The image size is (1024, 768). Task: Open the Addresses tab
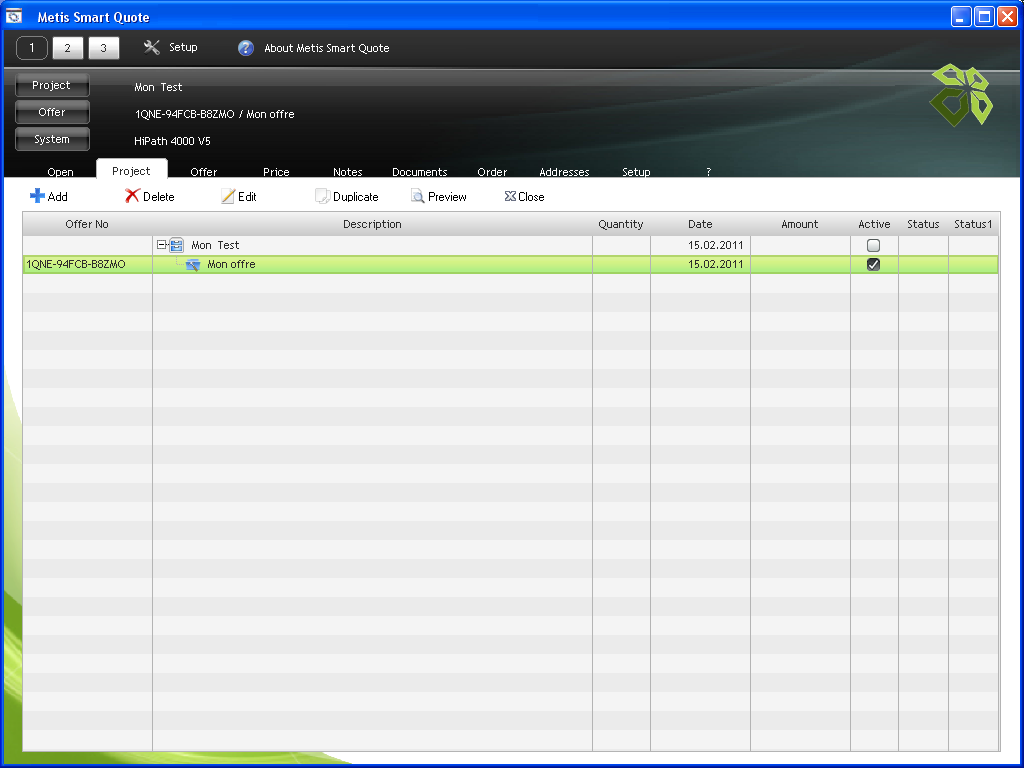coord(564,172)
